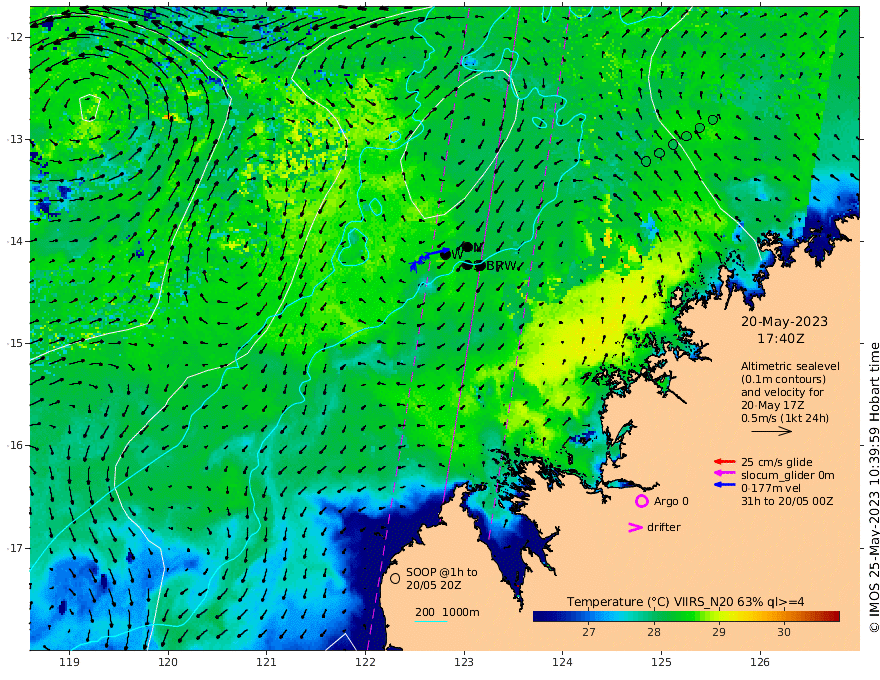This screenshot has width=880, height=680.
Task: Select the 30 tick on temperature colorbar
Action: 784,632
